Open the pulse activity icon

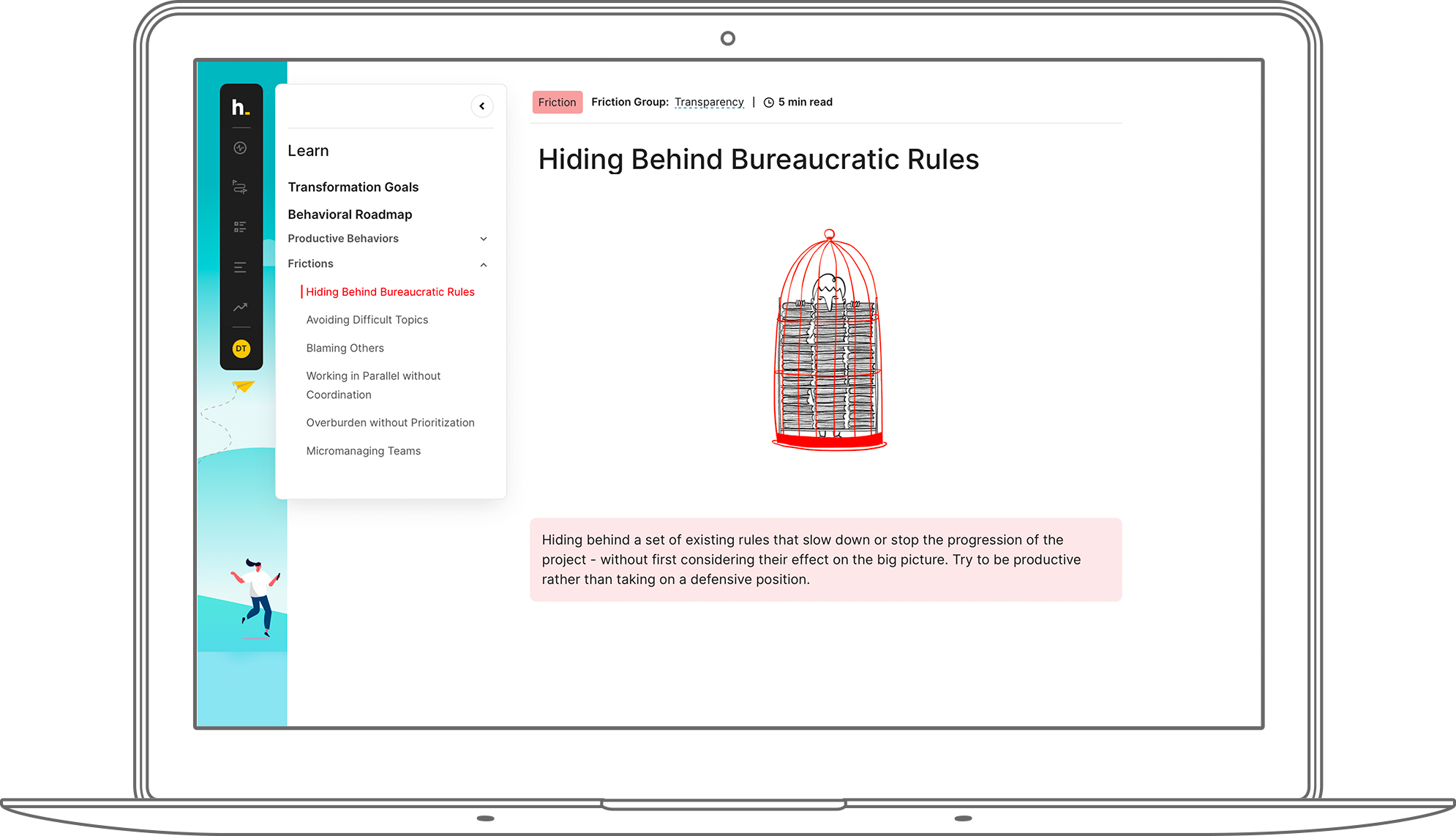click(x=240, y=148)
